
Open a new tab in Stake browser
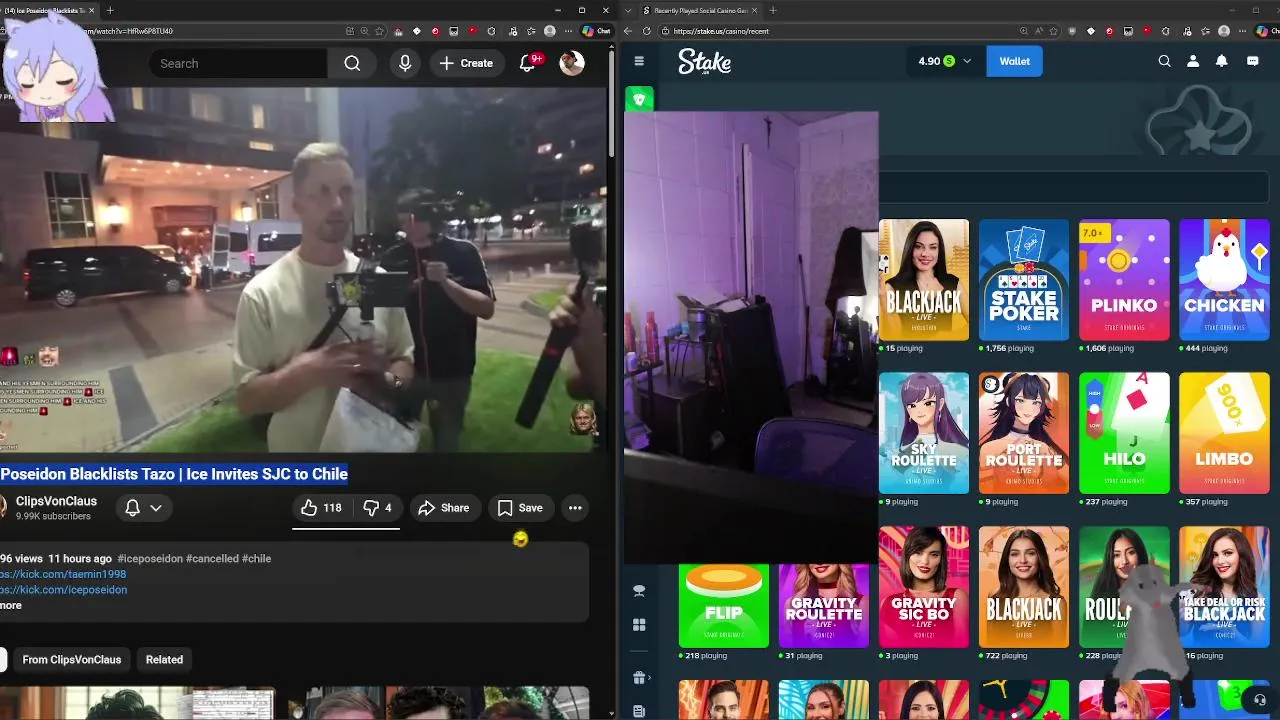pos(773,10)
